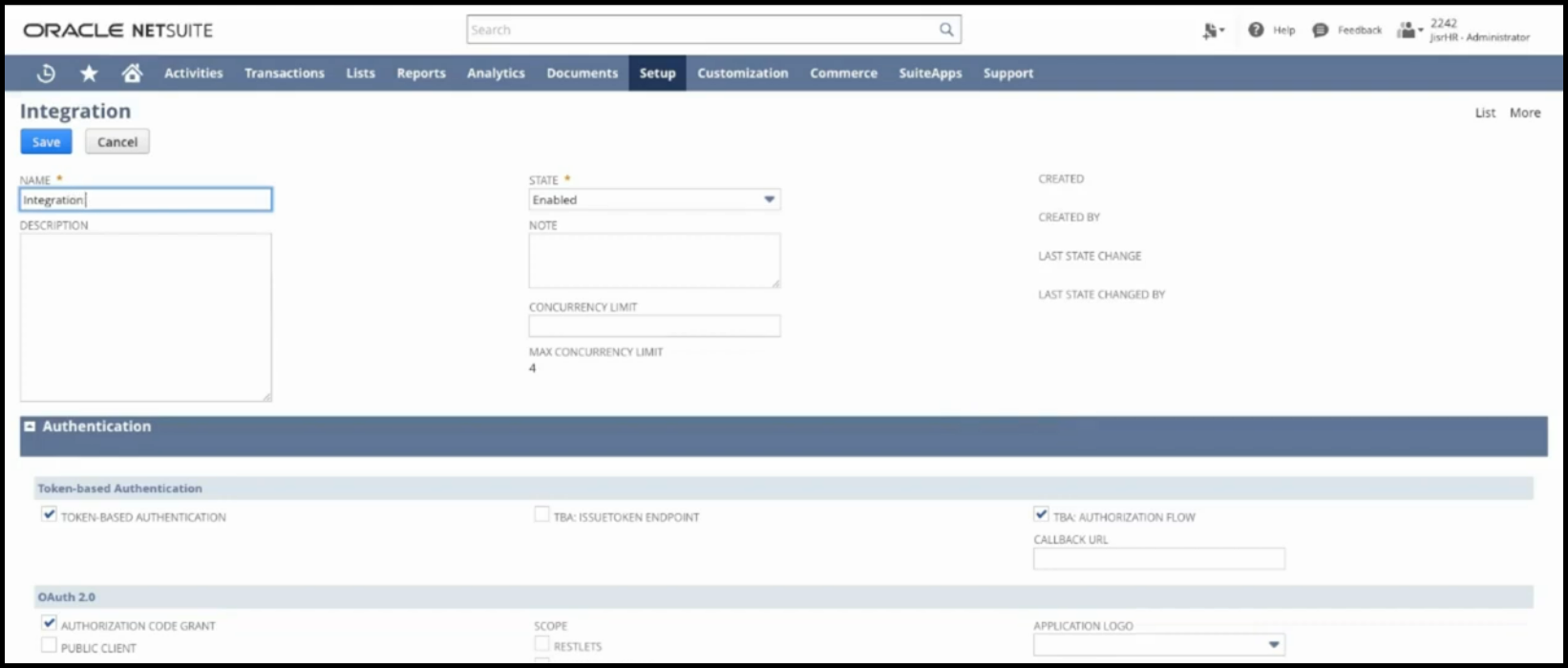
Task: Open the Recent Records clock icon
Action: point(46,73)
